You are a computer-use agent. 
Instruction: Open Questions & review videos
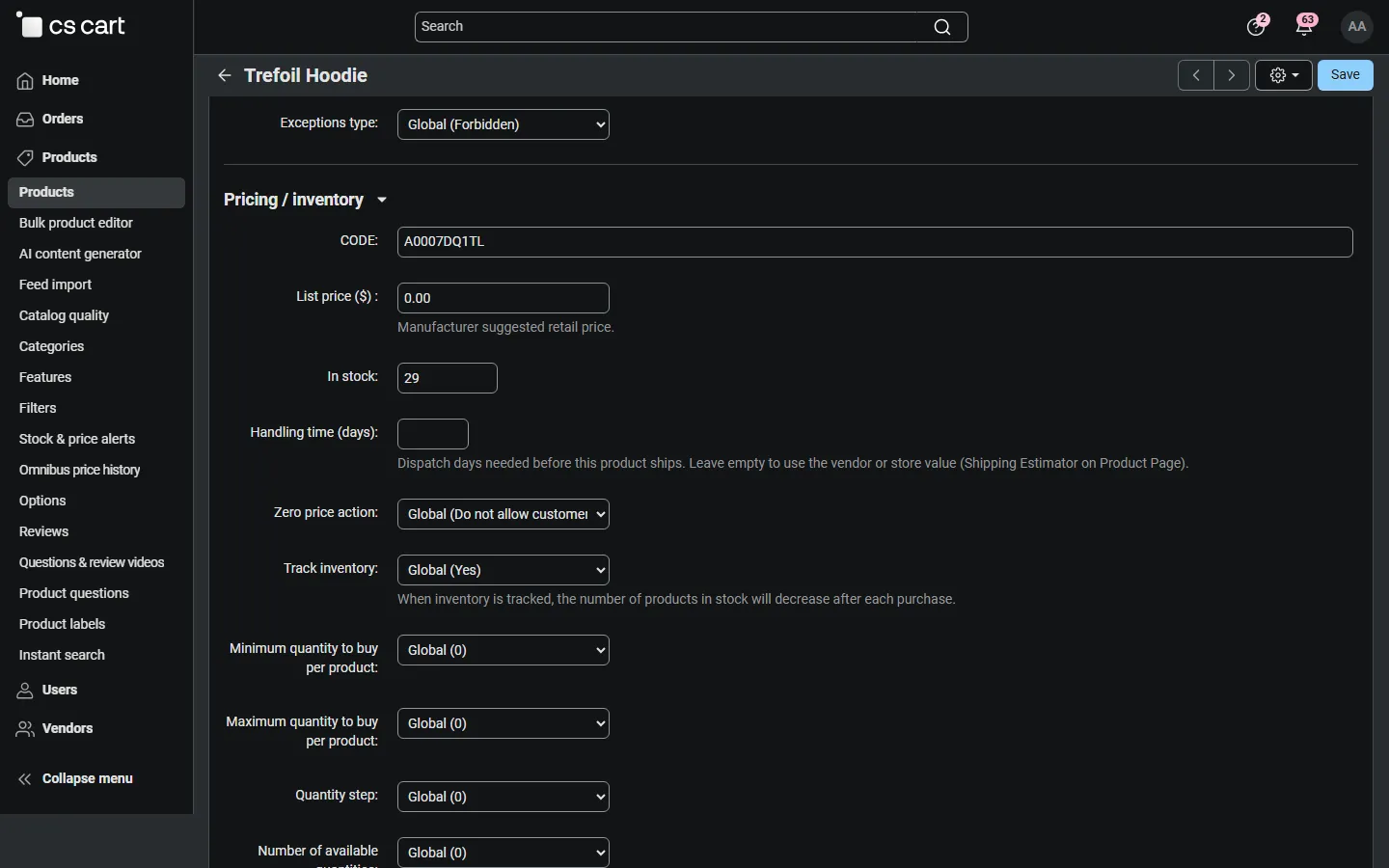[92, 563]
